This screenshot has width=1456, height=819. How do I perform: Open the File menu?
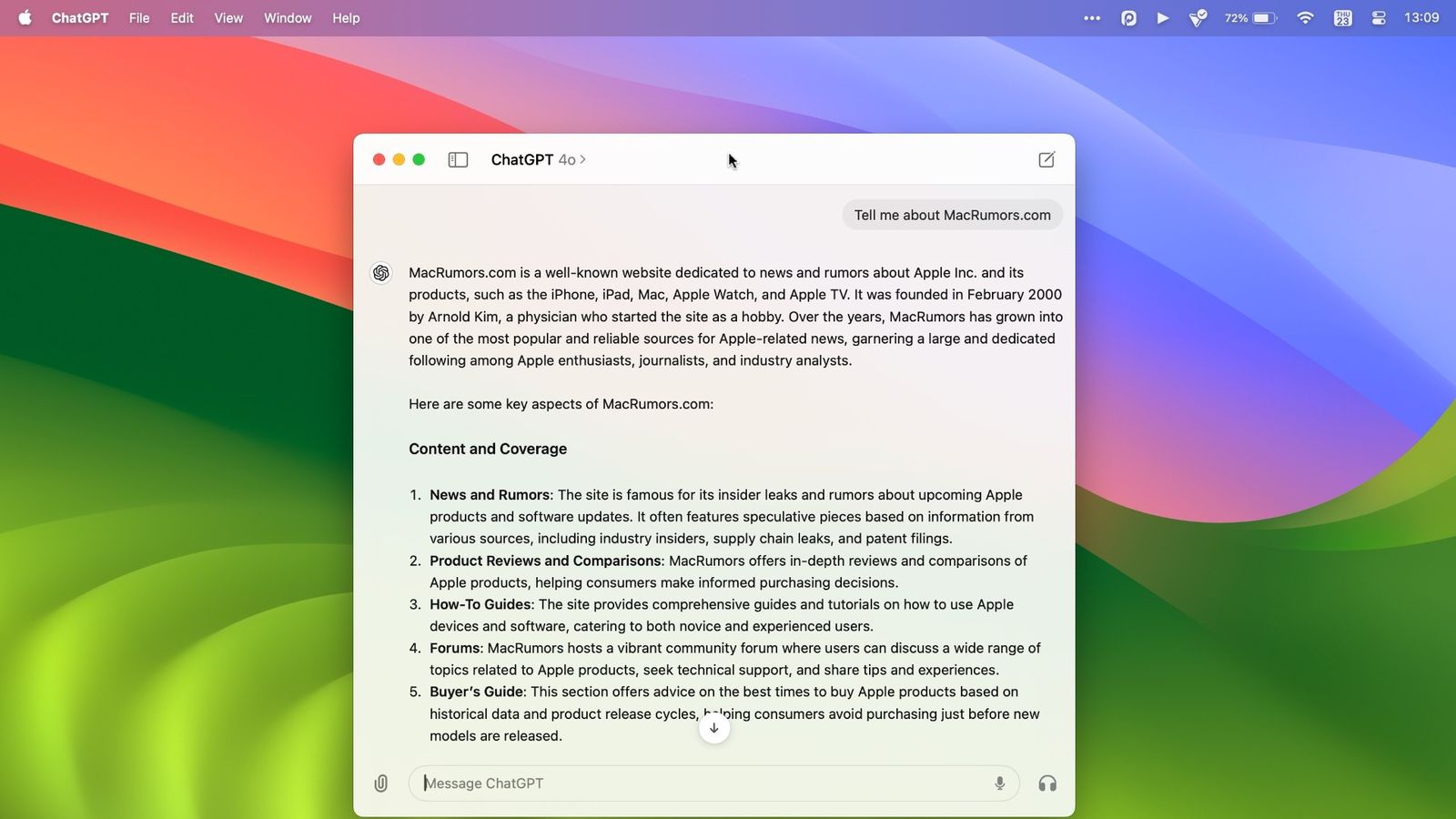click(x=139, y=17)
